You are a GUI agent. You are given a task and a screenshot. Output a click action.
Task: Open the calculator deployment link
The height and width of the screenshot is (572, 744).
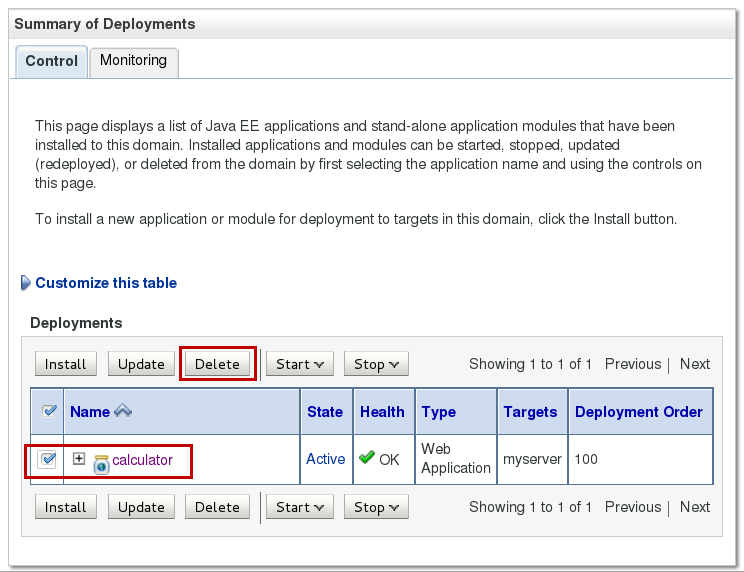pos(142,460)
